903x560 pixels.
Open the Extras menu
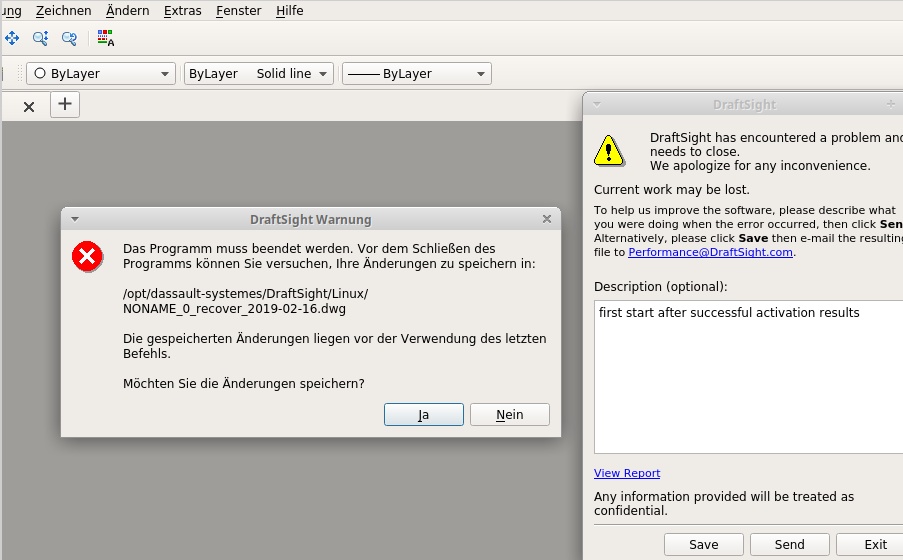[183, 10]
